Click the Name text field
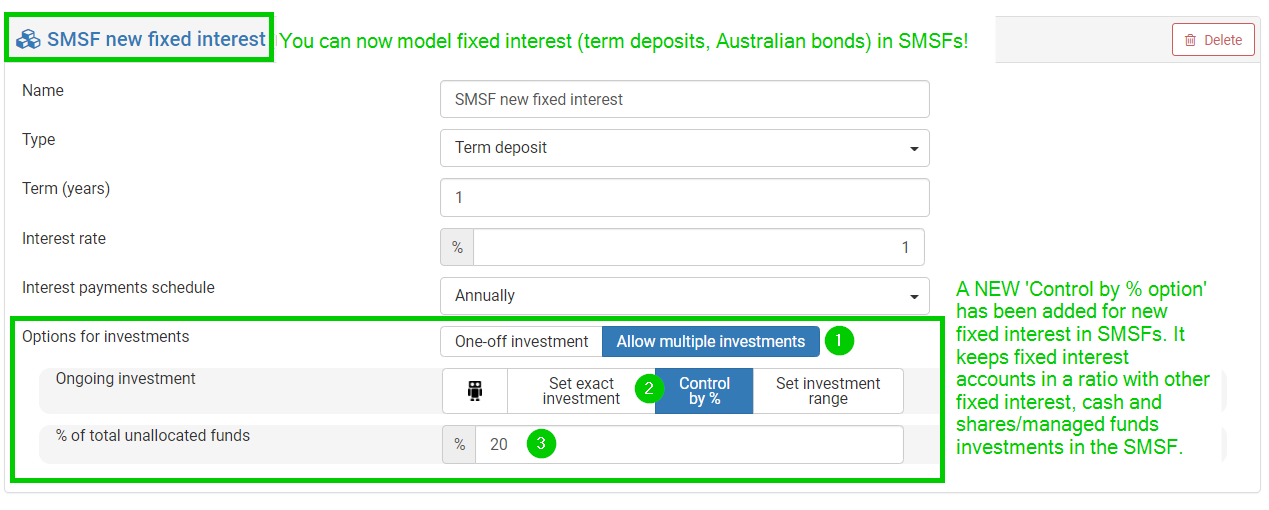The height and width of the screenshot is (510, 1269). pos(684,100)
